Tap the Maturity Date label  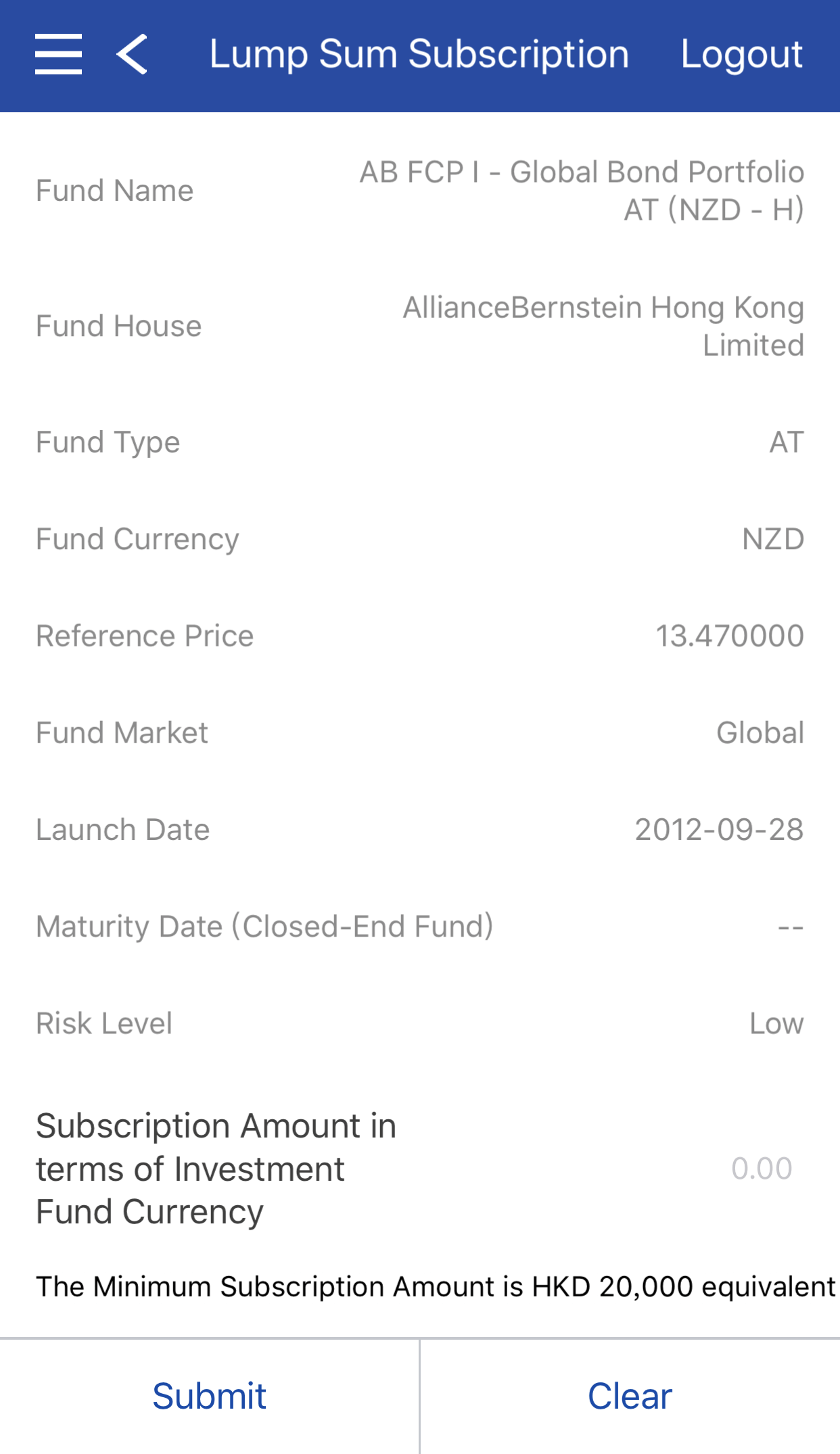pos(264,927)
